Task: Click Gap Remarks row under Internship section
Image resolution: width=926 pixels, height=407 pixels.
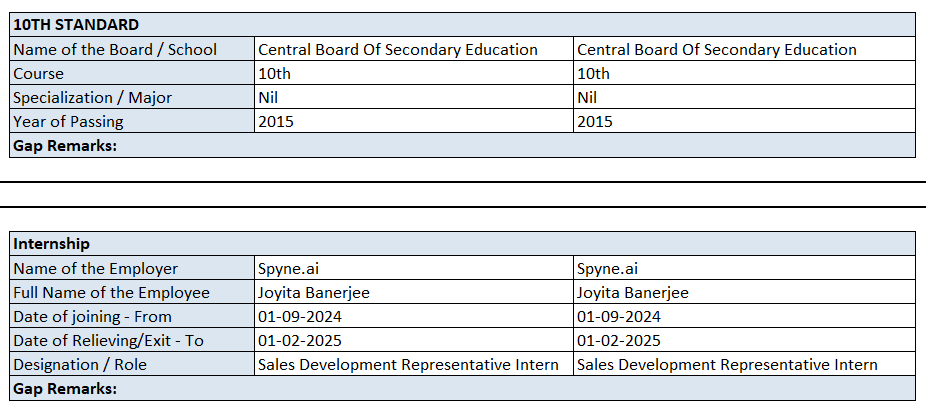Action: [65, 388]
